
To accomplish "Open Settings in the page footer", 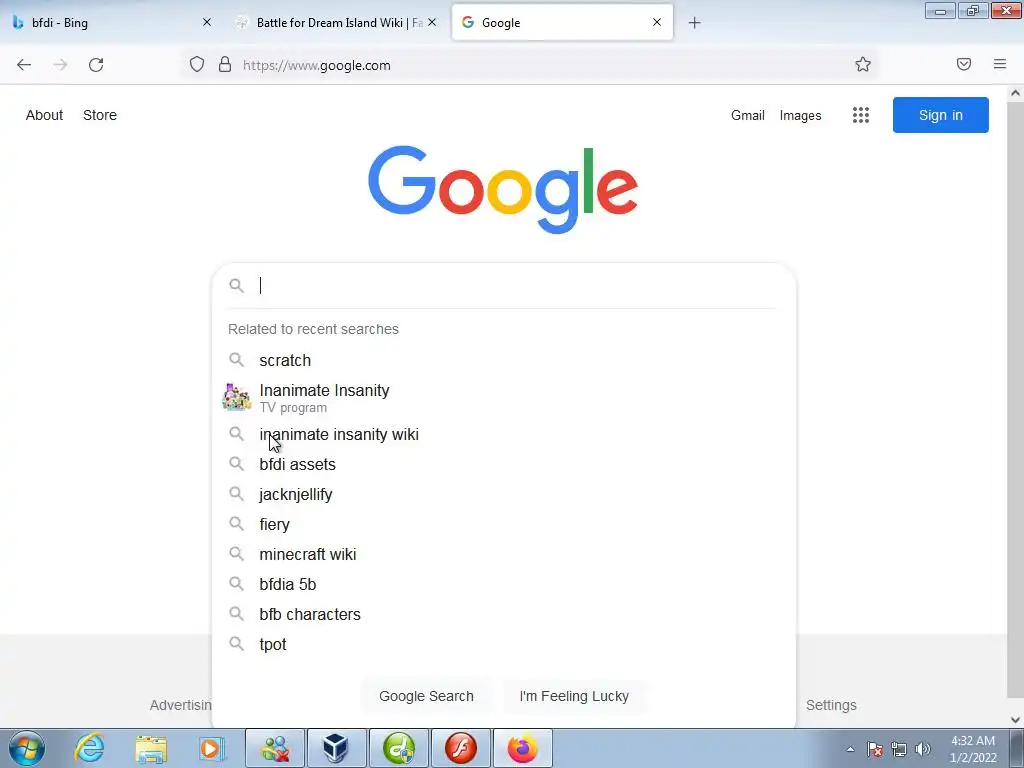I will click(x=831, y=705).
